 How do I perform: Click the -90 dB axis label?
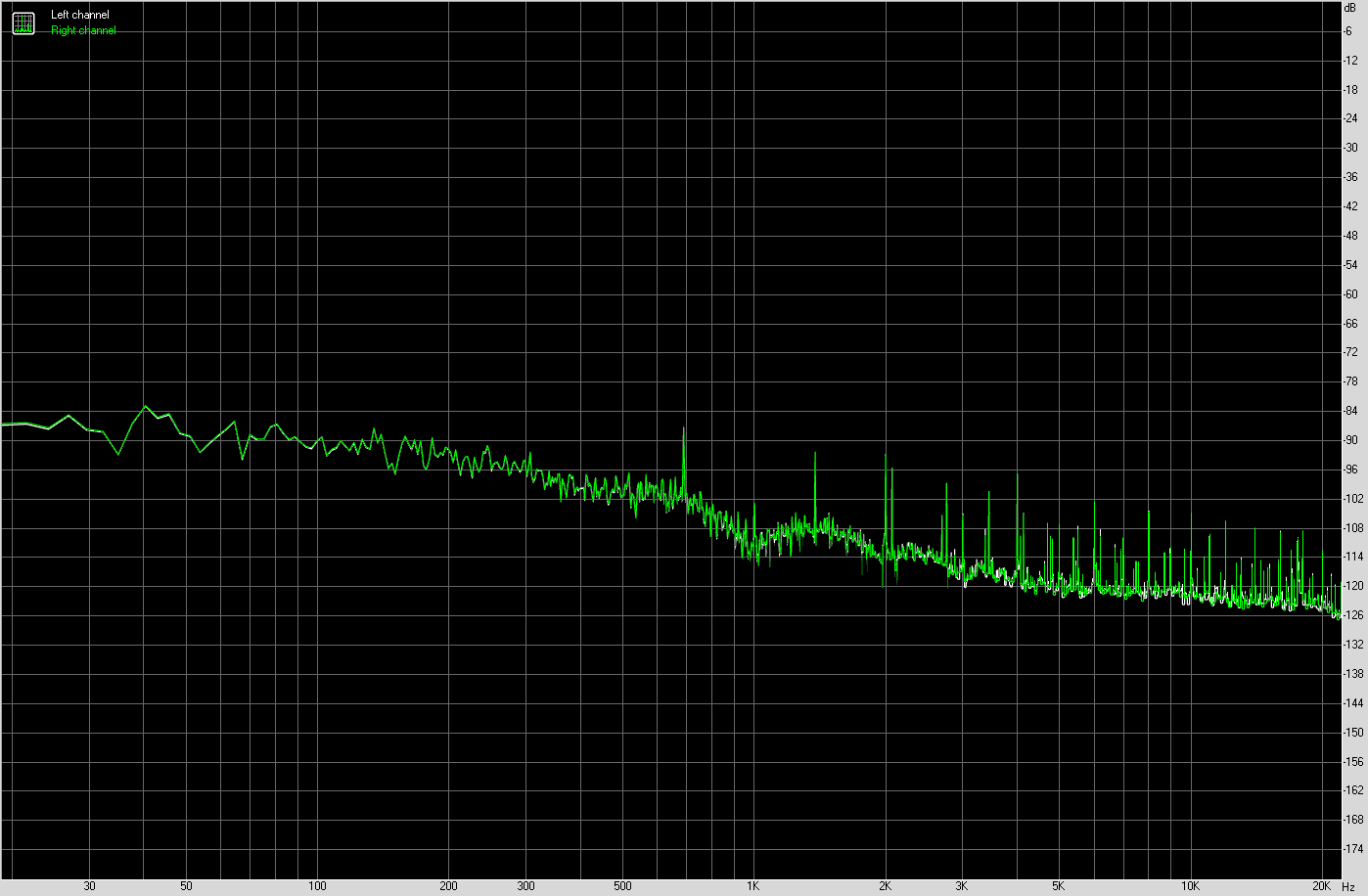1351,440
